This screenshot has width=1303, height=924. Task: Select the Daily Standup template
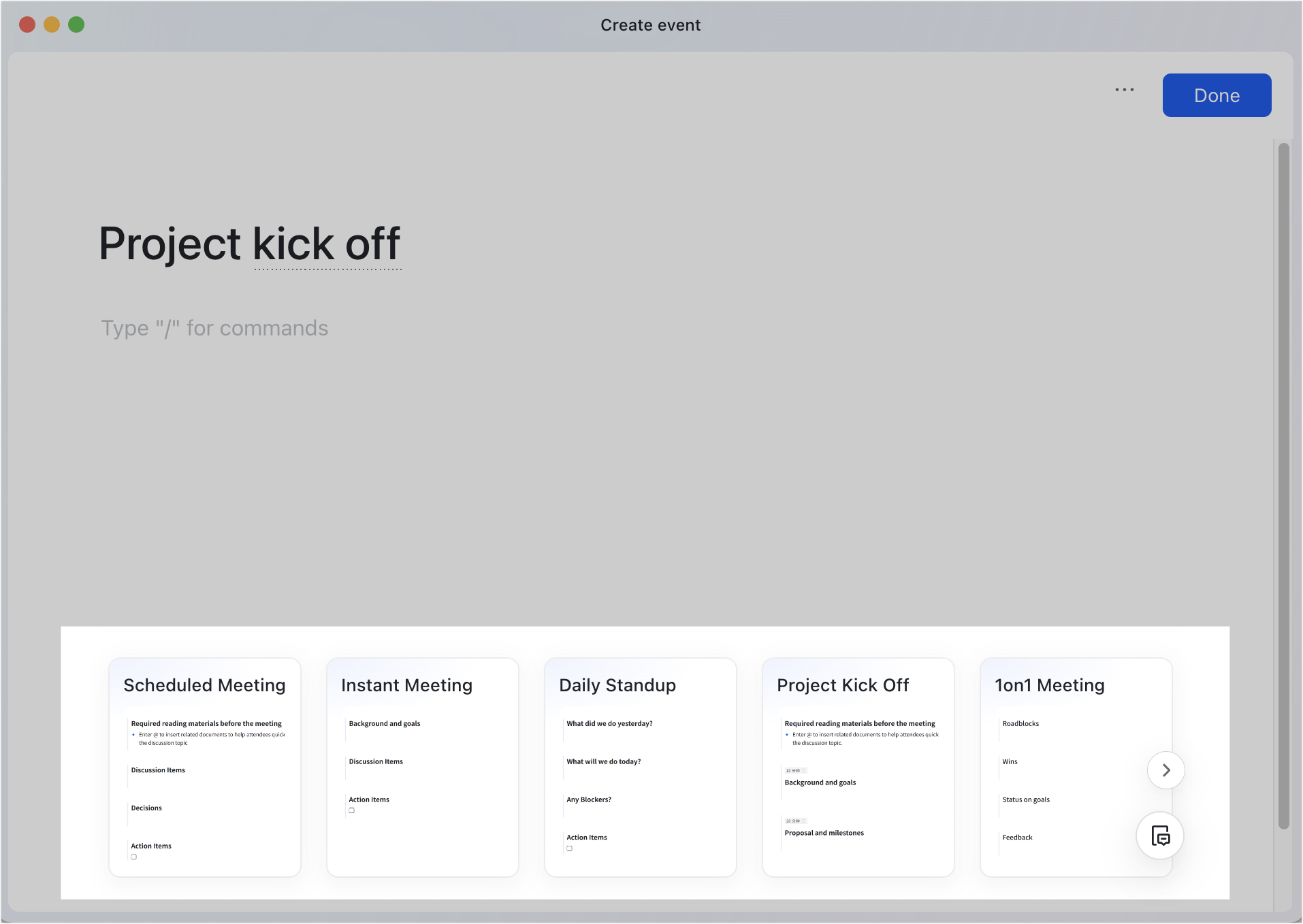tap(640, 767)
